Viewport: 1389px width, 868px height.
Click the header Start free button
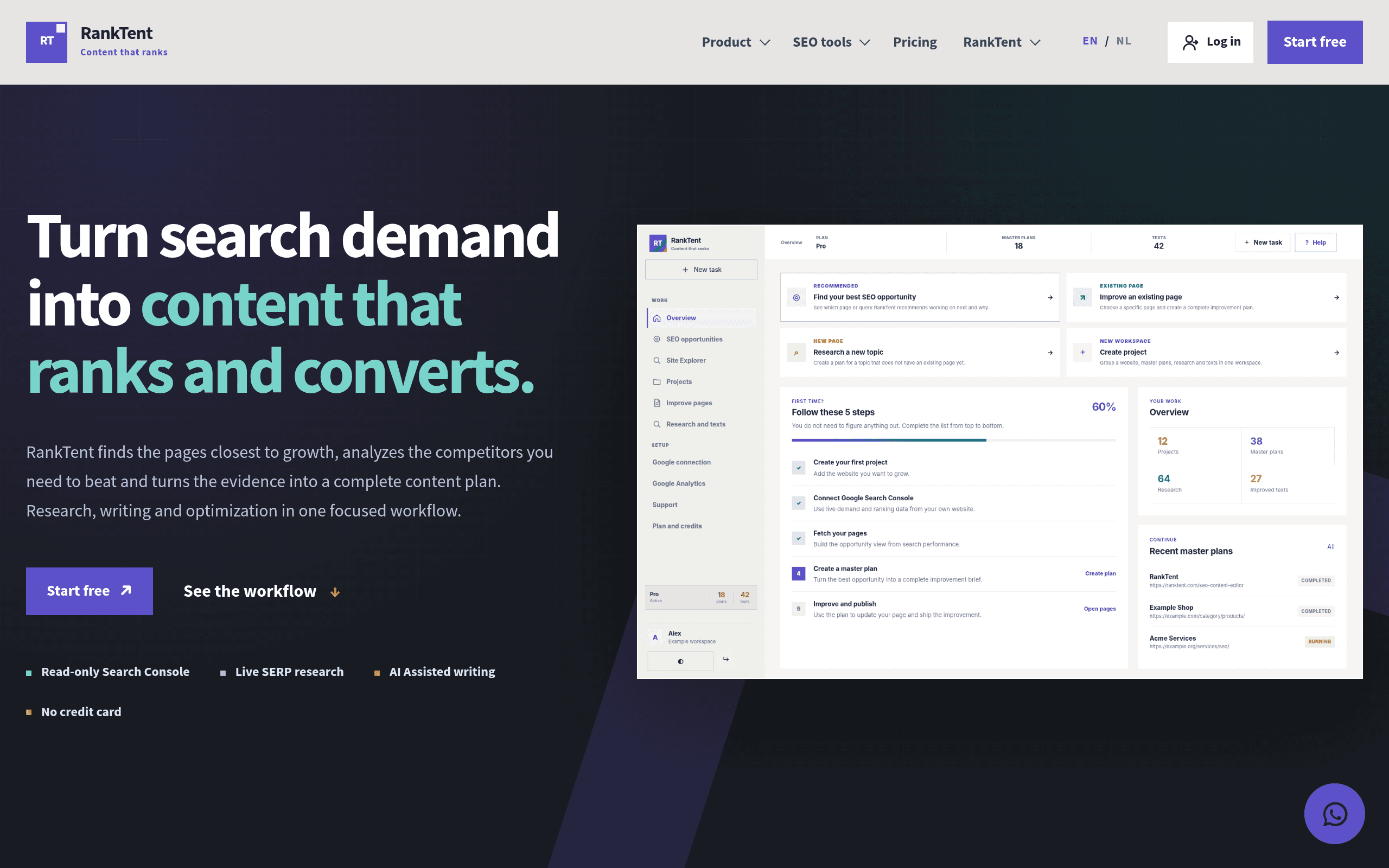pos(1314,42)
